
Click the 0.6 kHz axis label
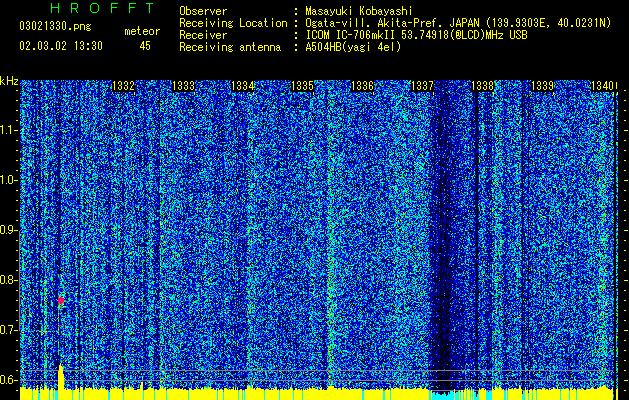click(x=8, y=380)
